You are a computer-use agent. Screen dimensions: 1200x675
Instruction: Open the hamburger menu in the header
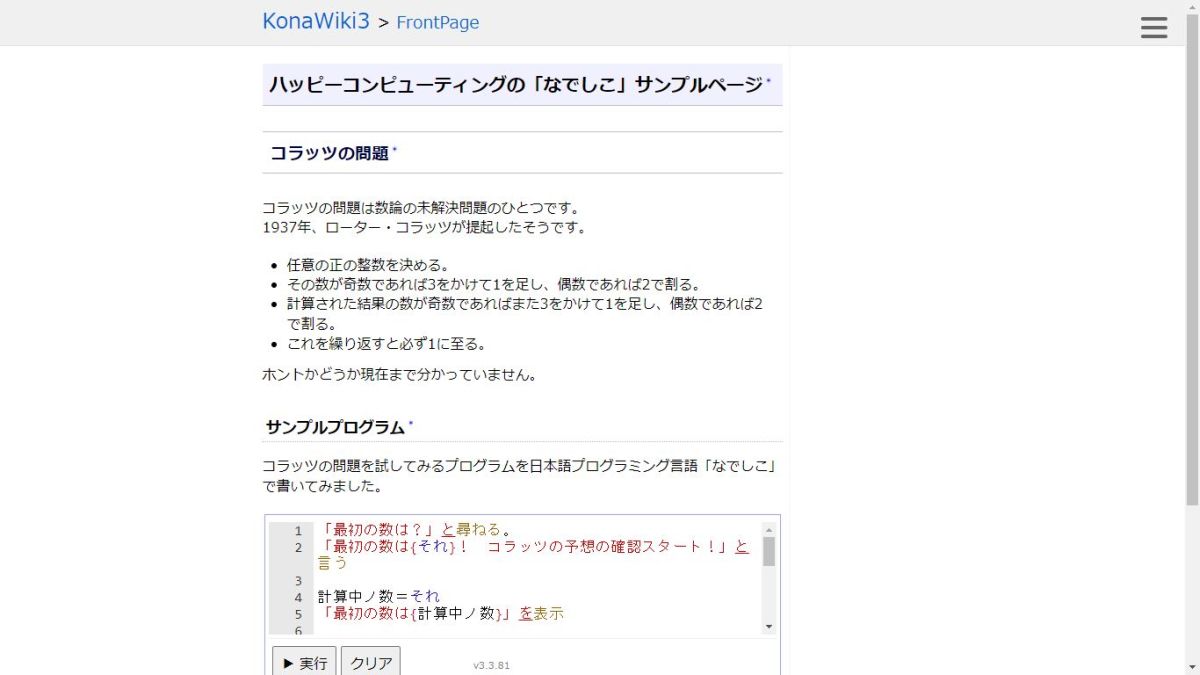(1154, 27)
